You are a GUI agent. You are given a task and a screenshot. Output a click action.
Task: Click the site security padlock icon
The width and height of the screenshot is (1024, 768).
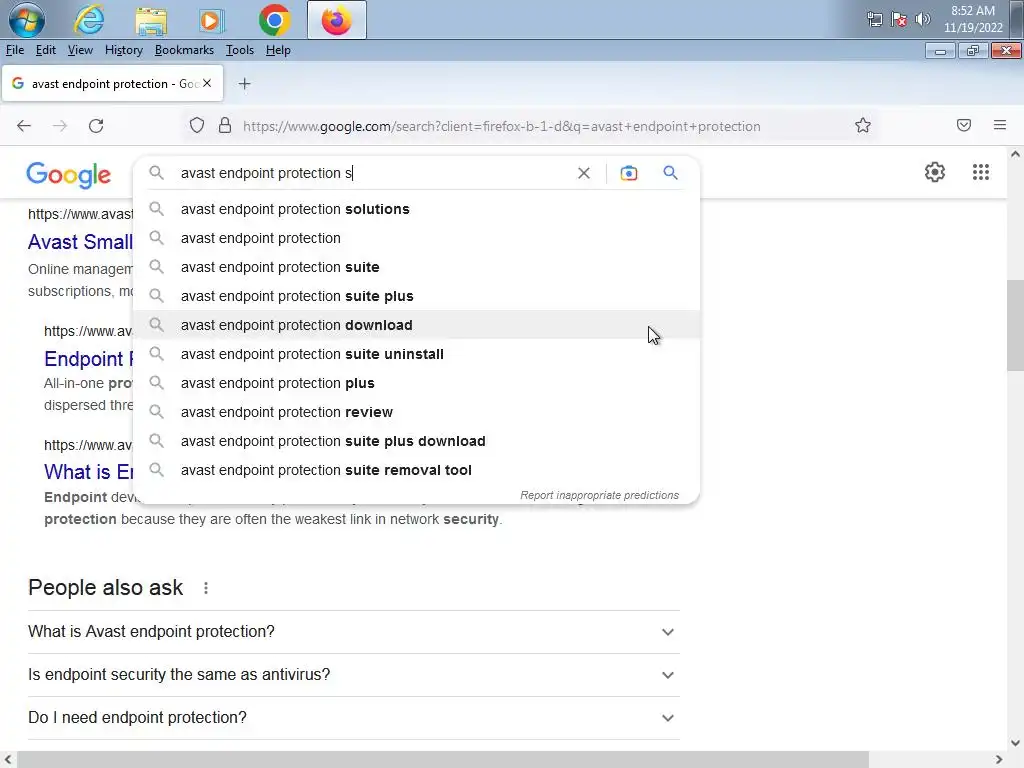225,125
